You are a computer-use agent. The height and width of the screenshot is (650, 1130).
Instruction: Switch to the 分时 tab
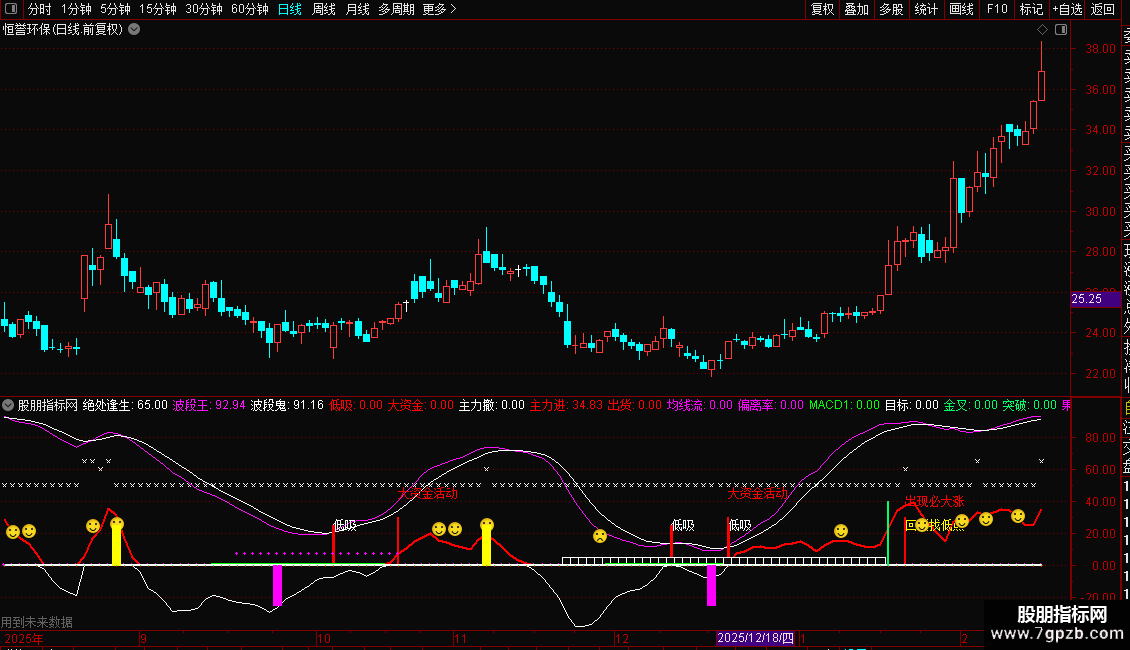[40, 9]
